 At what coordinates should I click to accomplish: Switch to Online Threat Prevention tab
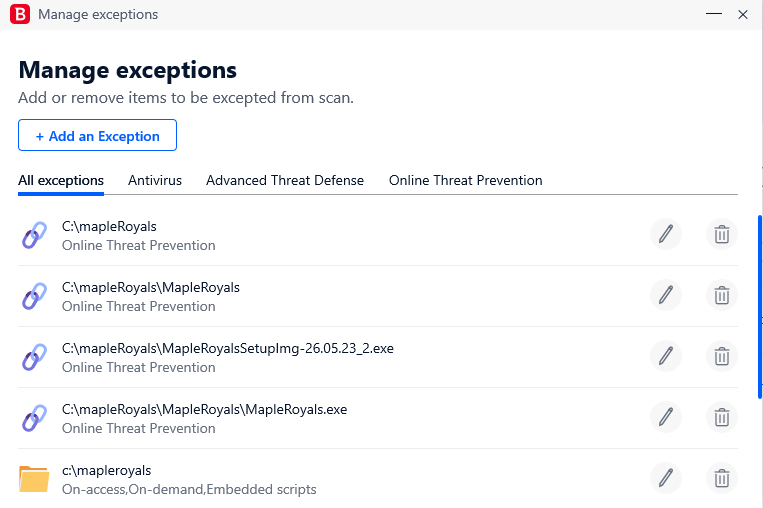pyautogui.click(x=465, y=181)
